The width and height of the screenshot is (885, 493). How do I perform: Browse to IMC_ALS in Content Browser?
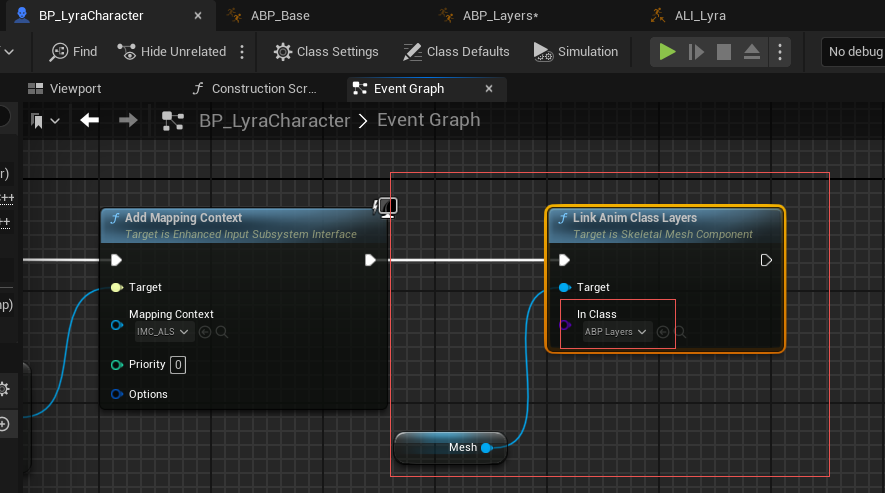pyautogui.click(x=222, y=332)
